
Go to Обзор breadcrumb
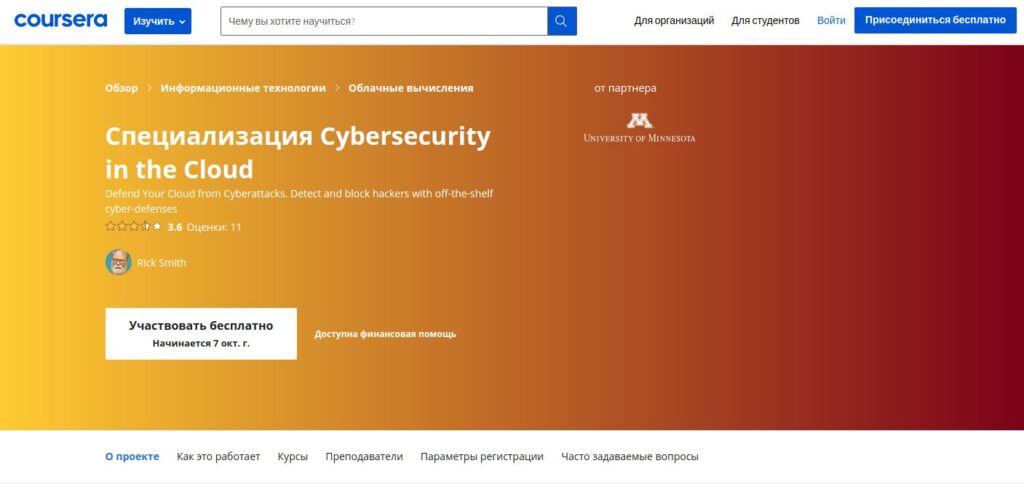(121, 88)
